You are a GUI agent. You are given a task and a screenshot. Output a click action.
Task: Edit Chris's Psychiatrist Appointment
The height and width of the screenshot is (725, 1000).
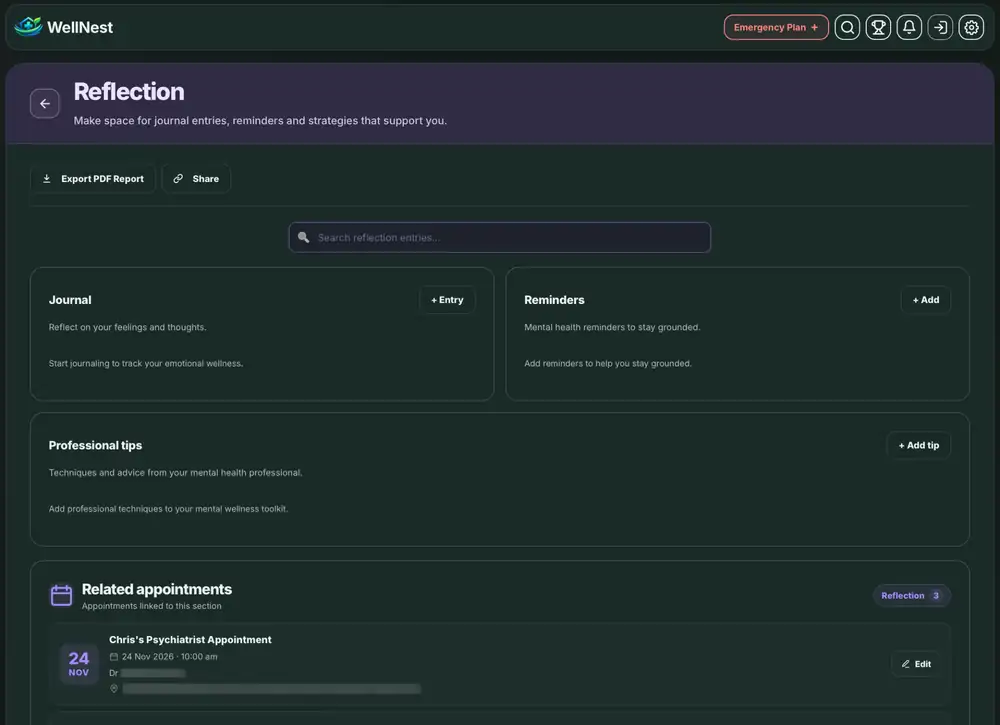click(916, 664)
